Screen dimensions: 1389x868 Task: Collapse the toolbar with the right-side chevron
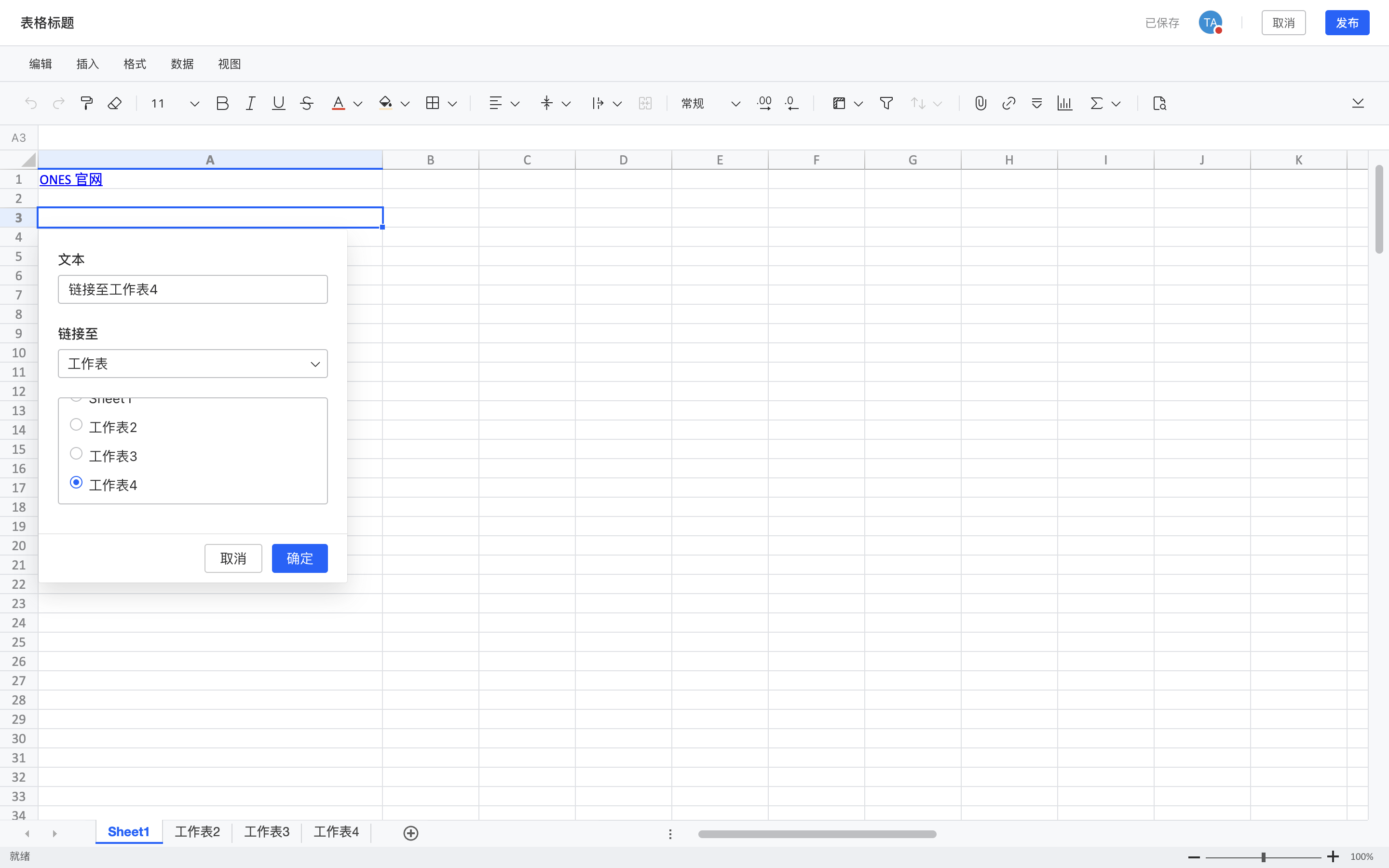(1358, 103)
